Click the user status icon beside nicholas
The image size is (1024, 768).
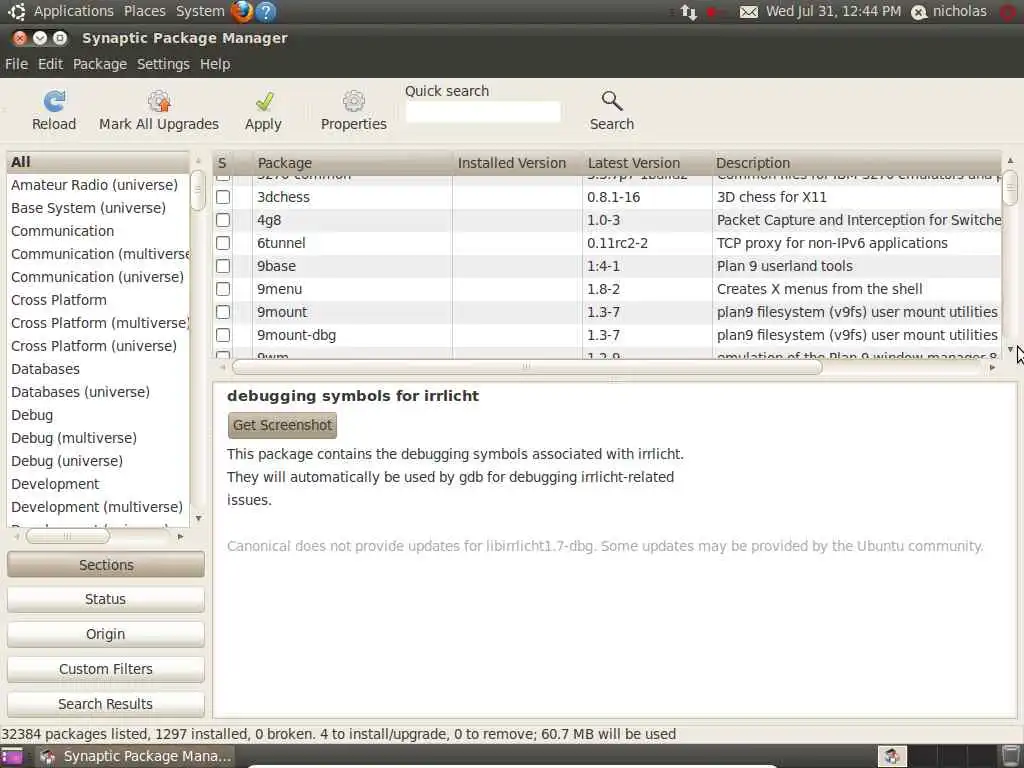(919, 12)
